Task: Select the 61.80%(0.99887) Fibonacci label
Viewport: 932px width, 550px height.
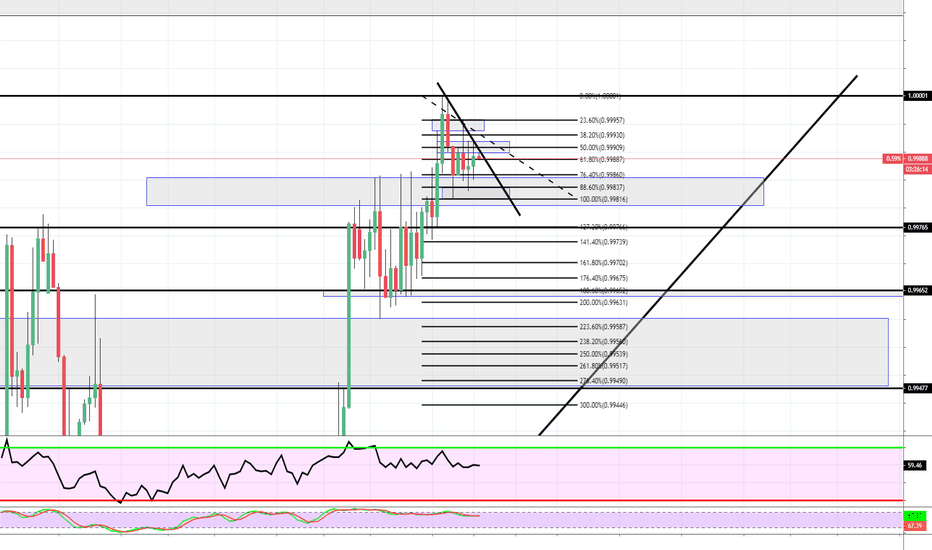Action: pyautogui.click(x=600, y=159)
